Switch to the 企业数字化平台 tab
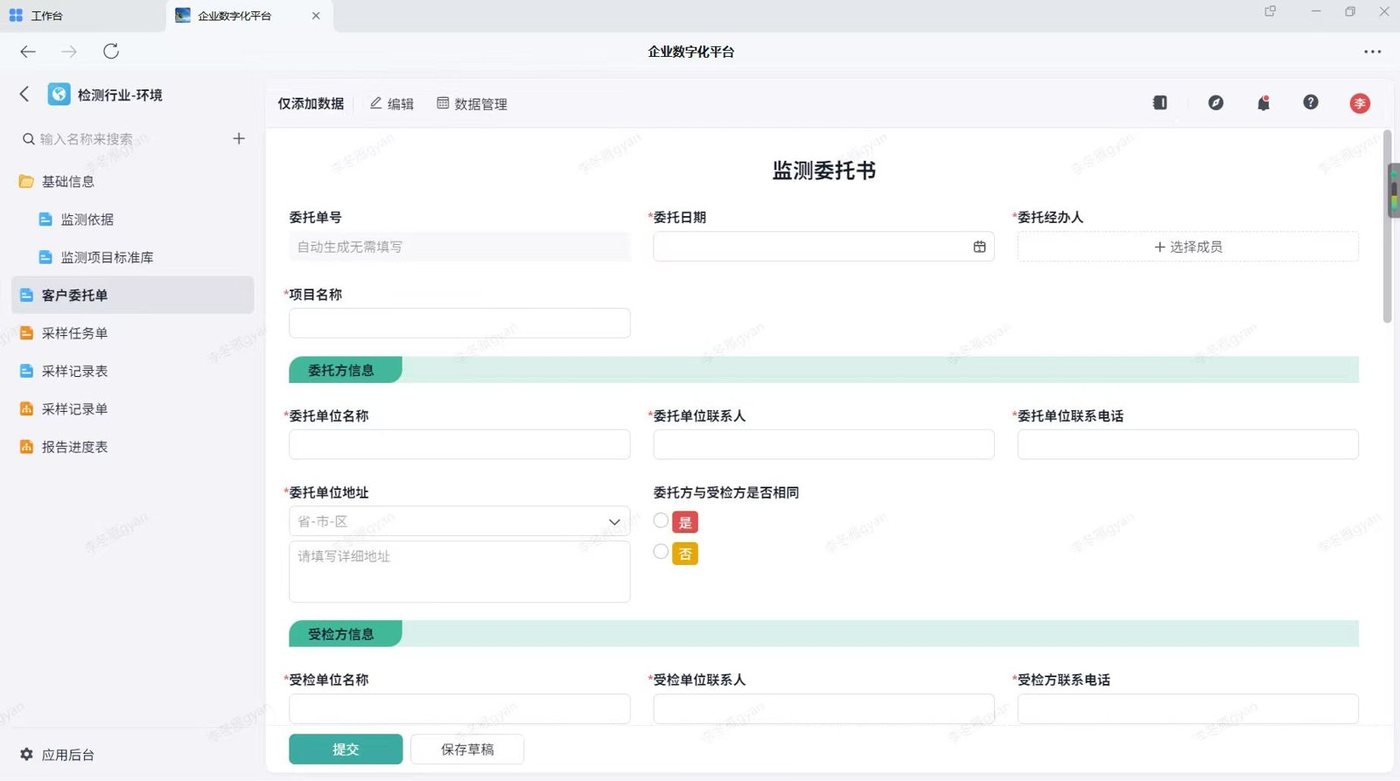Image resolution: width=1400 pixels, height=781 pixels. click(x=249, y=15)
